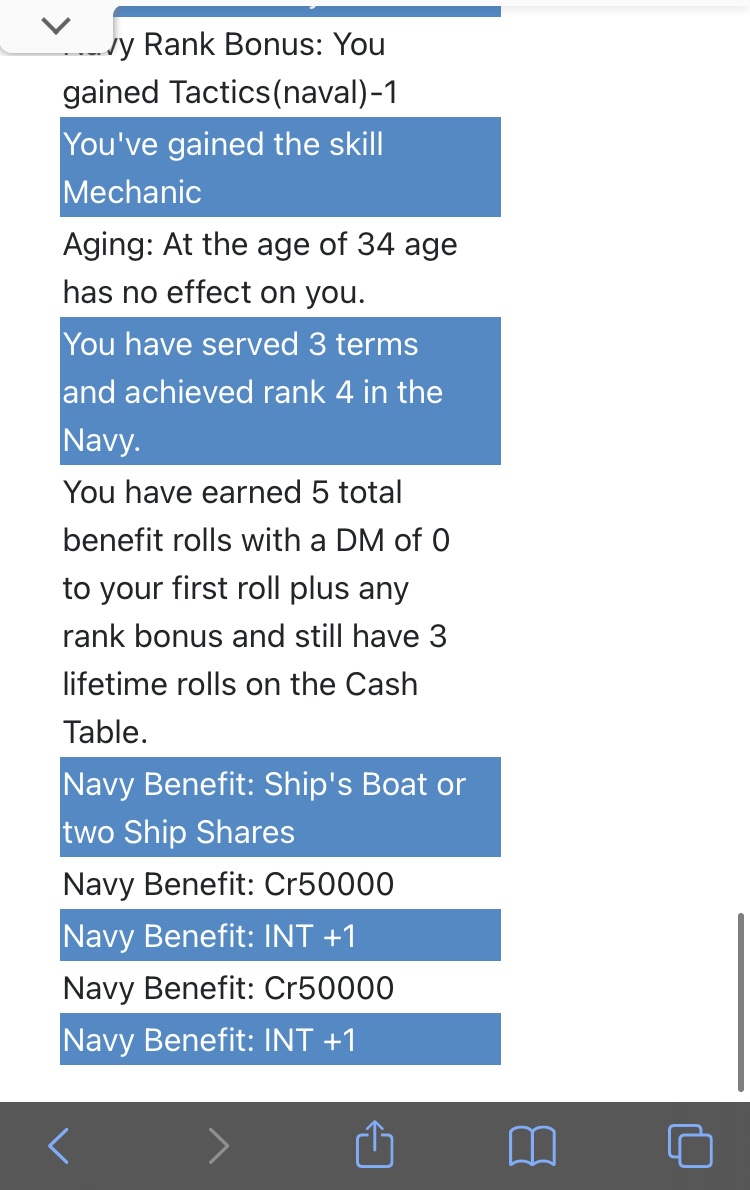The height and width of the screenshot is (1190, 750).
Task: Tap last Navy Benefit: INT +1 row
Action: (x=280, y=1039)
